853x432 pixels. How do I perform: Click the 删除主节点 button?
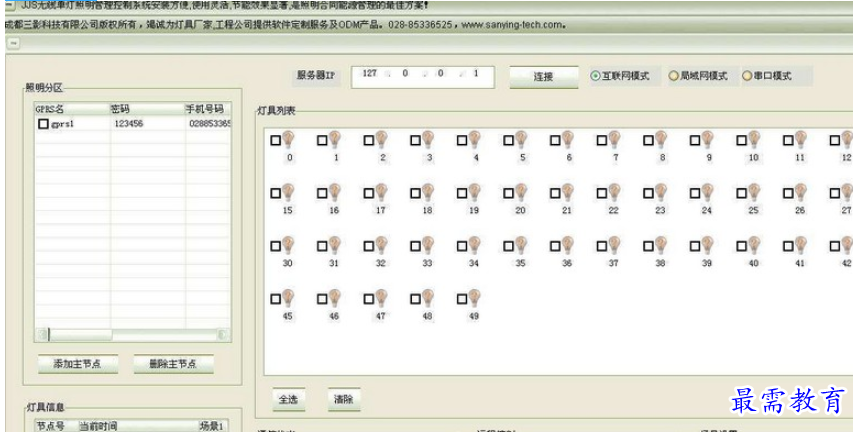coord(174,364)
